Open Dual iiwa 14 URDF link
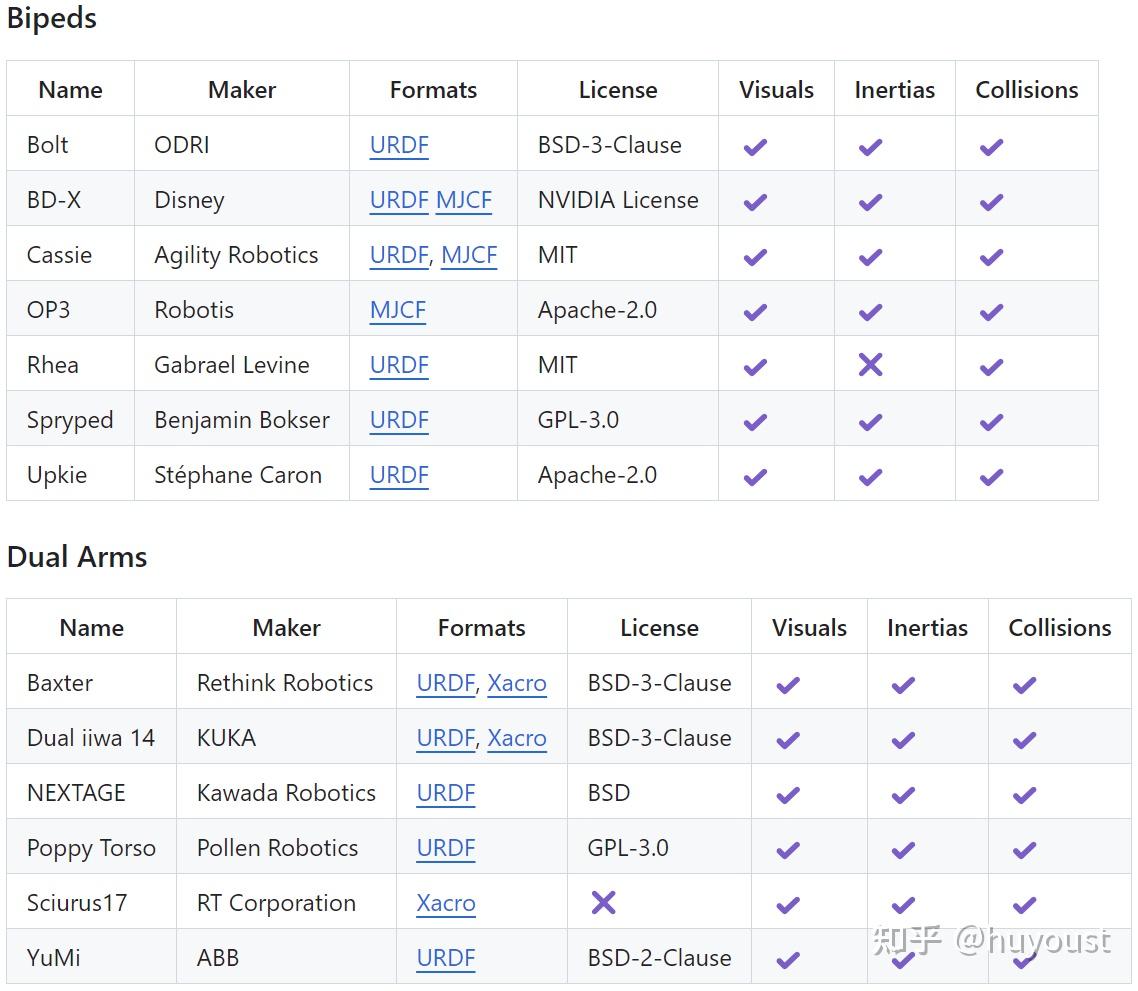 coord(445,738)
